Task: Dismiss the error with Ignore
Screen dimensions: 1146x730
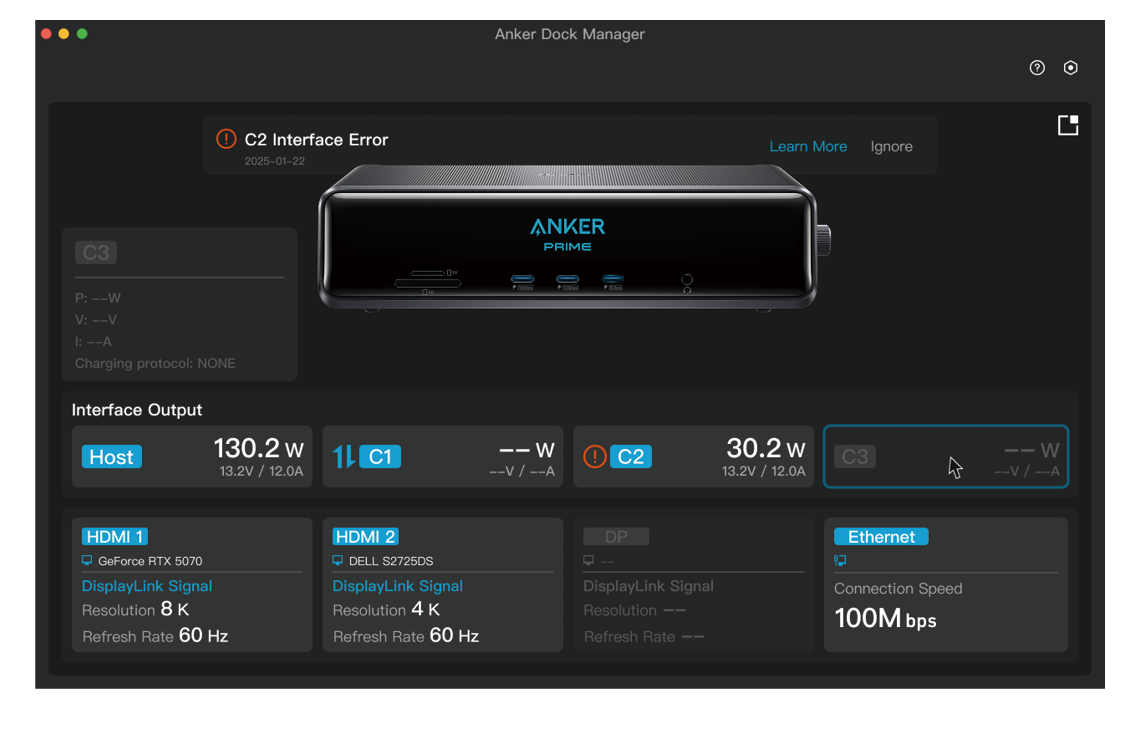Action: (891, 146)
